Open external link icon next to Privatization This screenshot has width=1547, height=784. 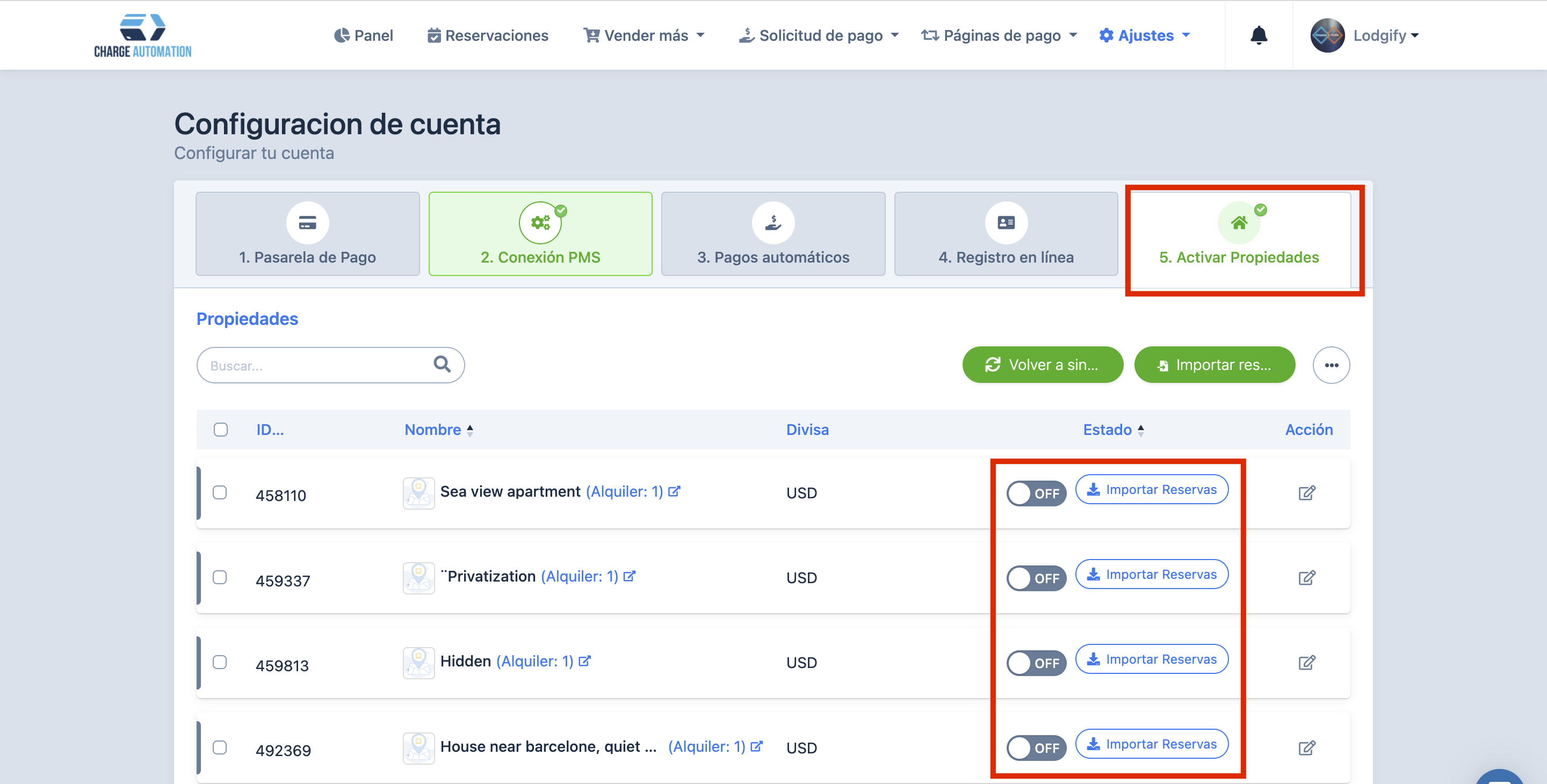pyautogui.click(x=630, y=576)
